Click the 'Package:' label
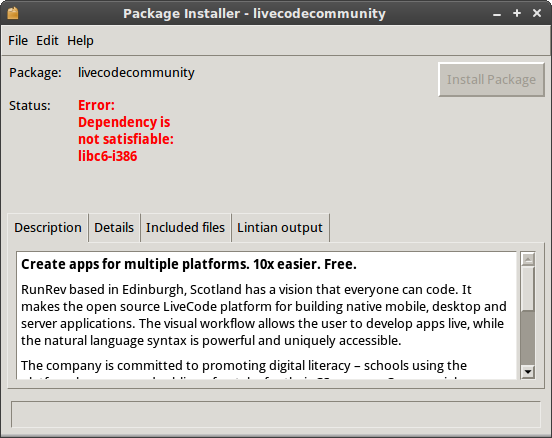The width and height of the screenshot is (552, 438). tap(35, 73)
